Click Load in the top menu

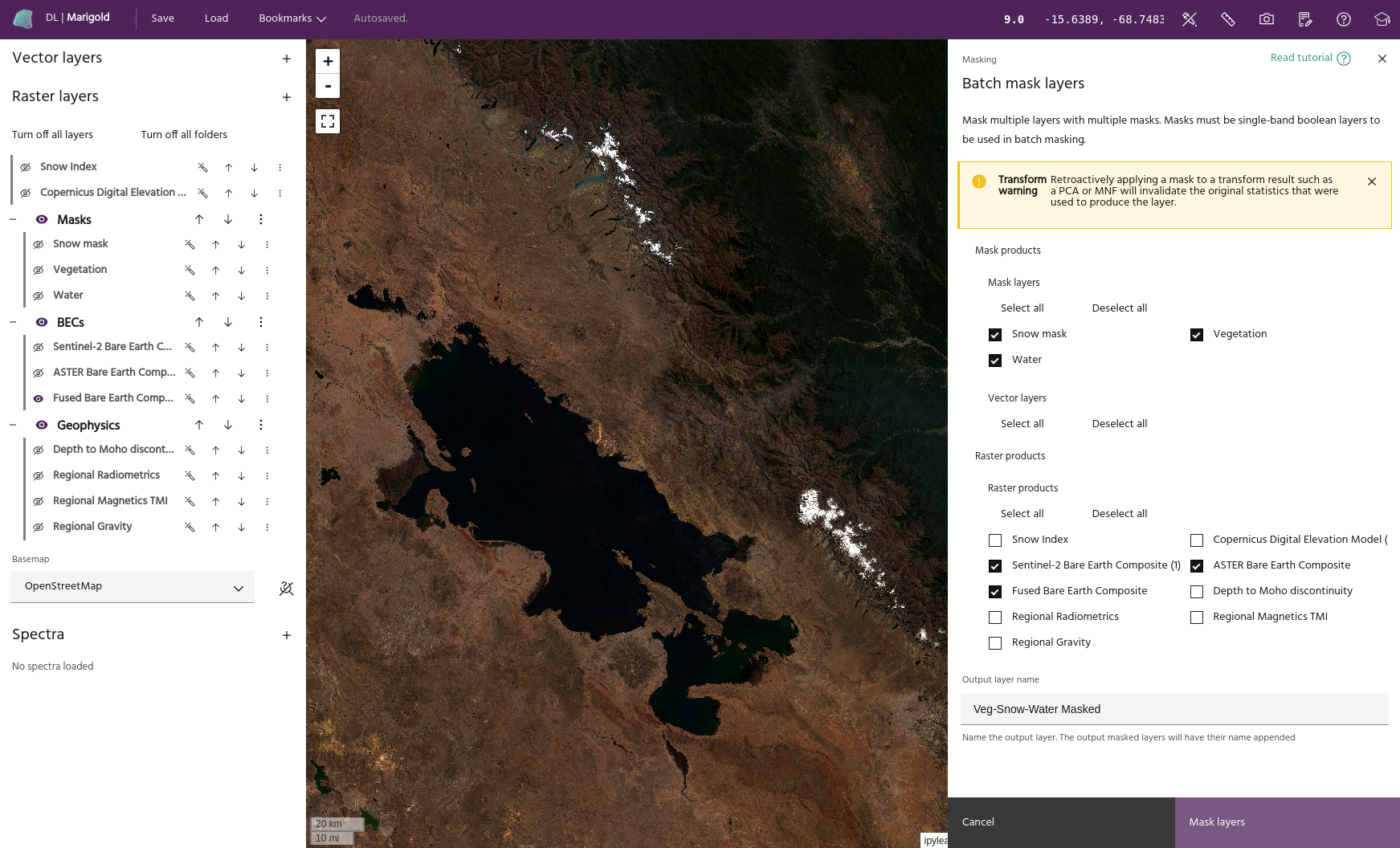[216, 18]
